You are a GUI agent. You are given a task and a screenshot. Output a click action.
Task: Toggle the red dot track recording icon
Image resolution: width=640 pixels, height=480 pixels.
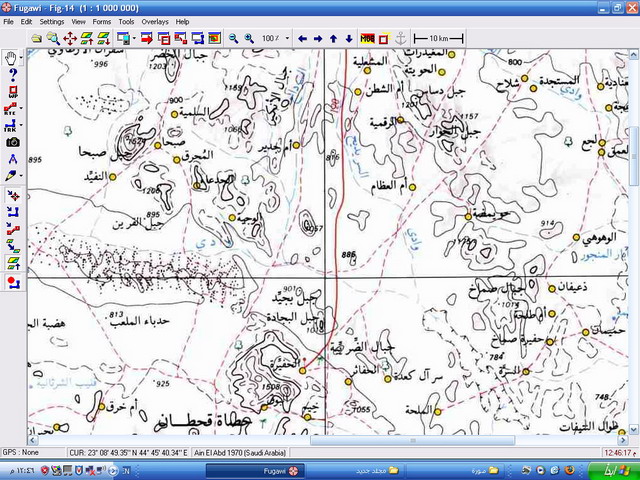13,282
